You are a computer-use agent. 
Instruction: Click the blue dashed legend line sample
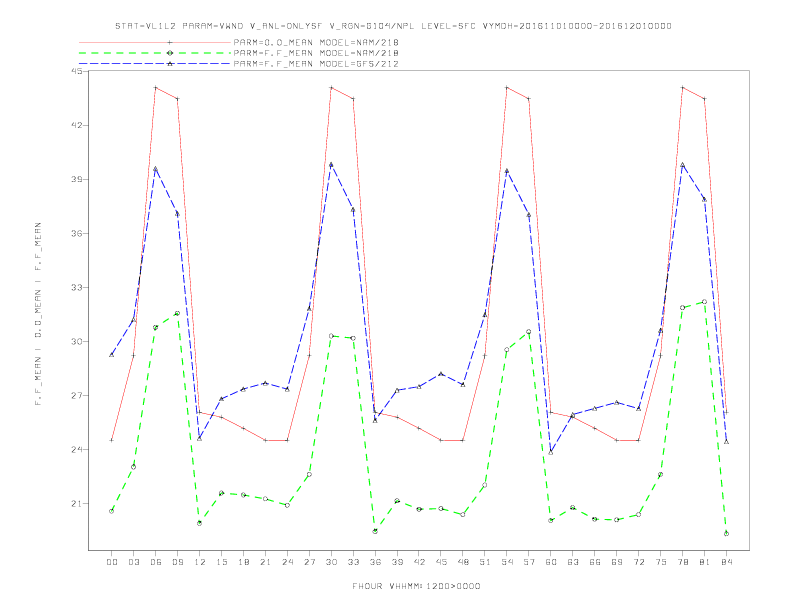[155, 64]
